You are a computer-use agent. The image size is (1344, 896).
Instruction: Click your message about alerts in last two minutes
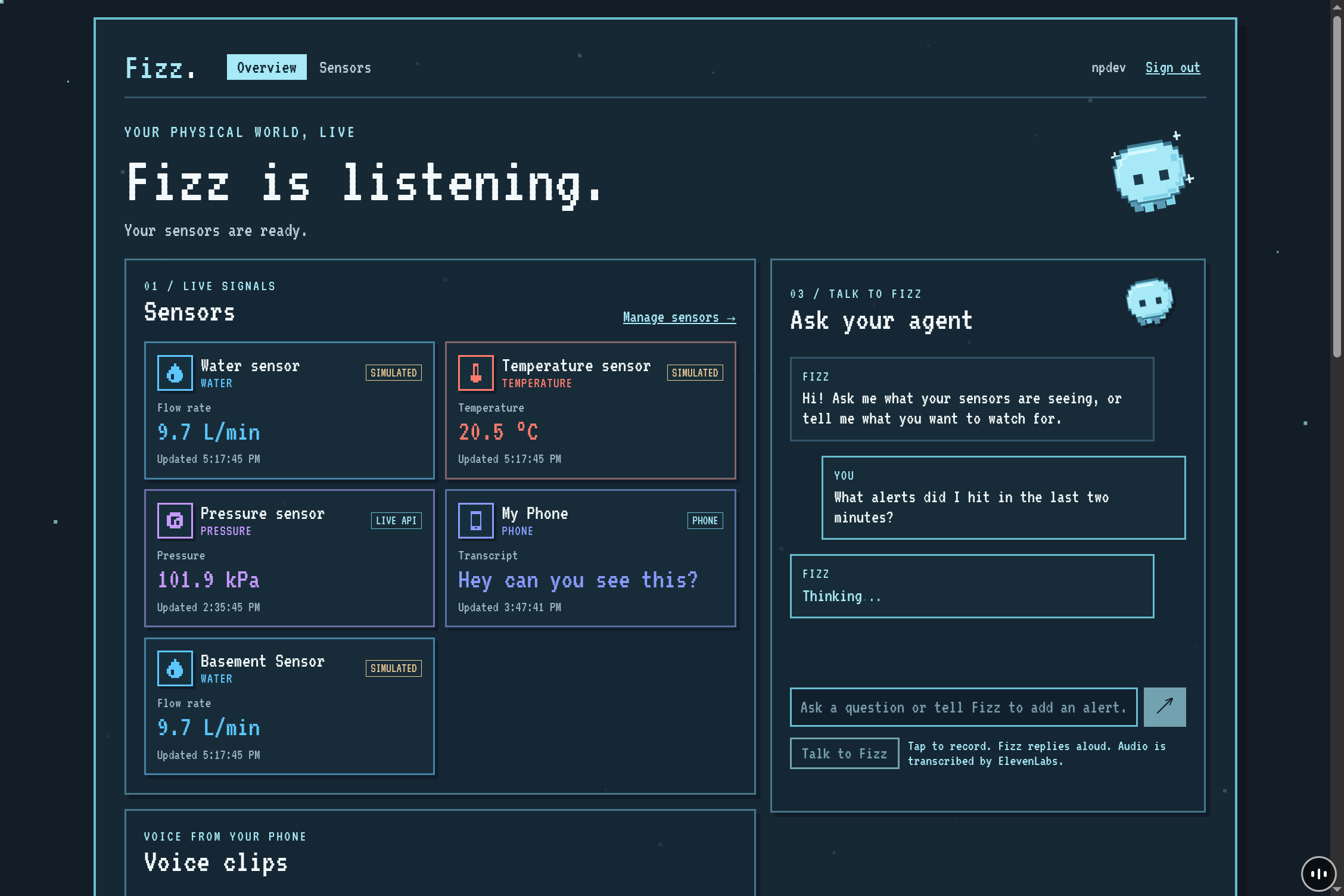click(x=1003, y=498)
